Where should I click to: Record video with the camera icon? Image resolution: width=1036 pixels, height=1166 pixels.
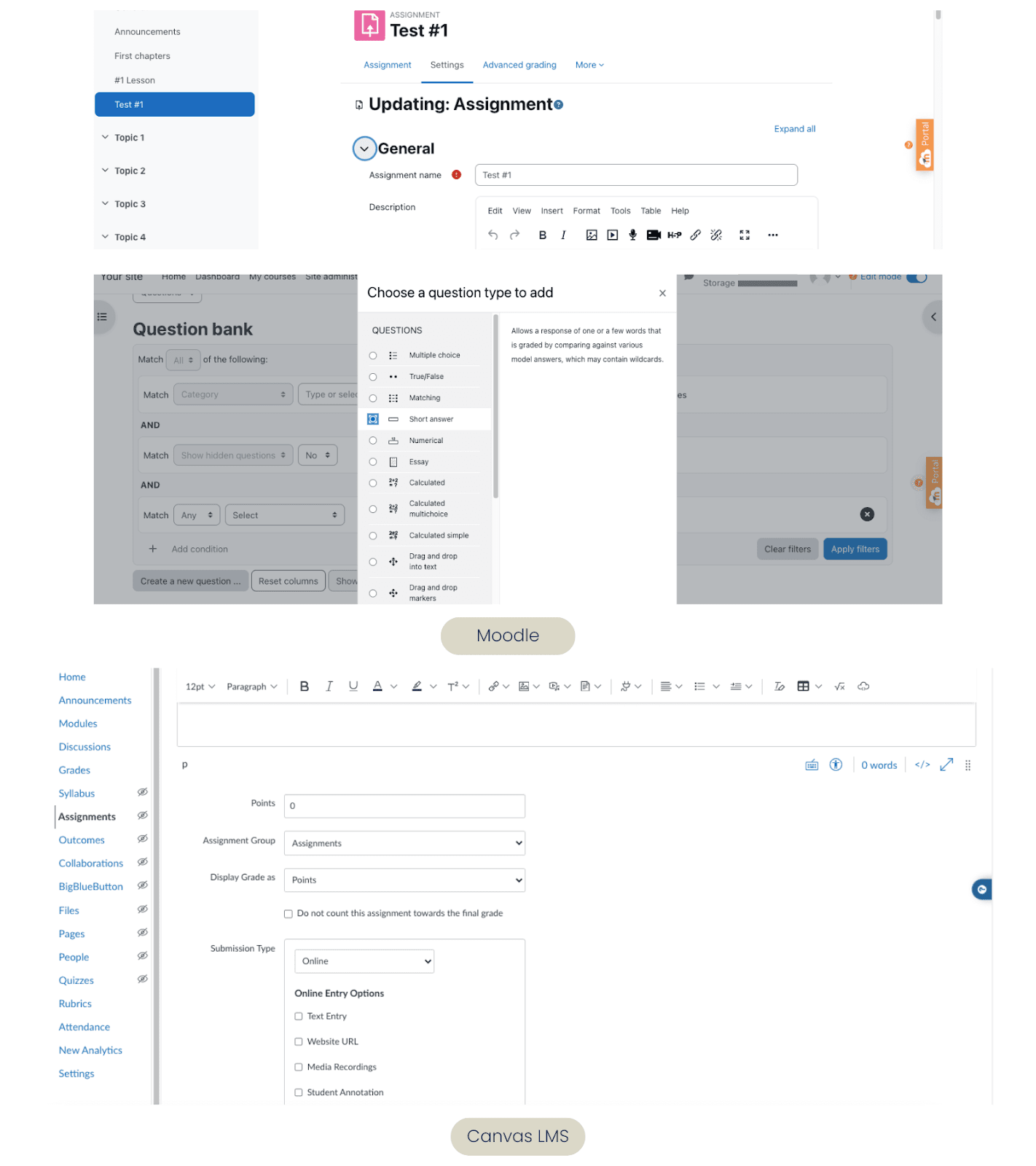coord(654,235)
